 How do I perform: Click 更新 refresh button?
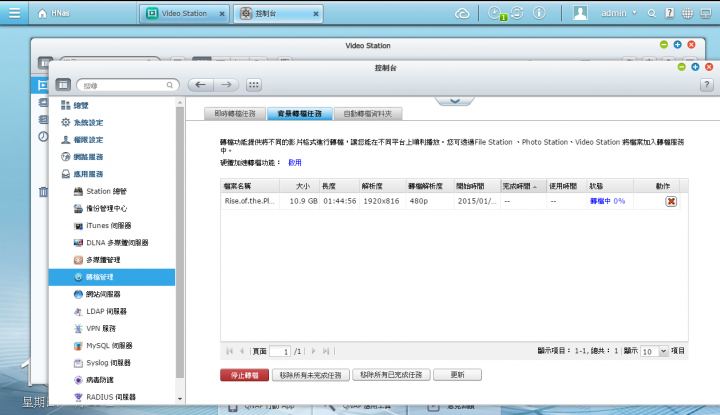(x=457, y=375)
